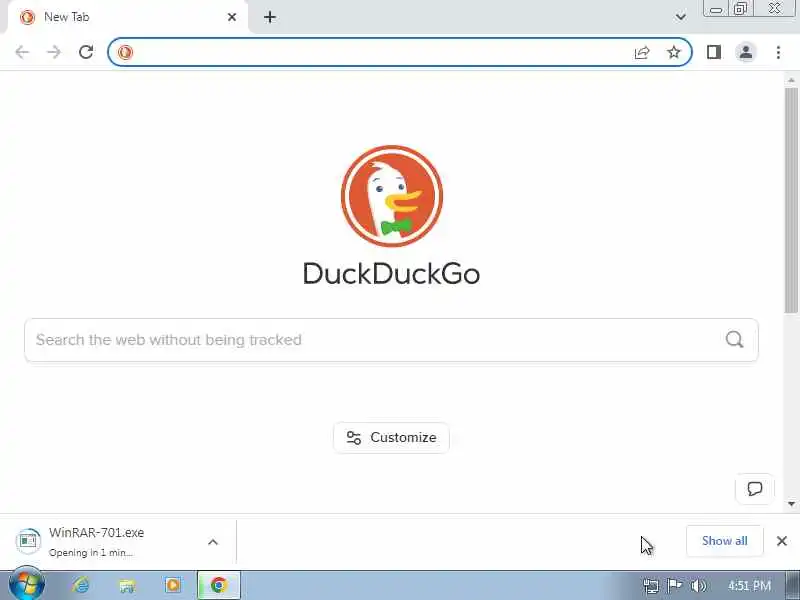Click the DuckDuckGo icon in address bar

125,52
